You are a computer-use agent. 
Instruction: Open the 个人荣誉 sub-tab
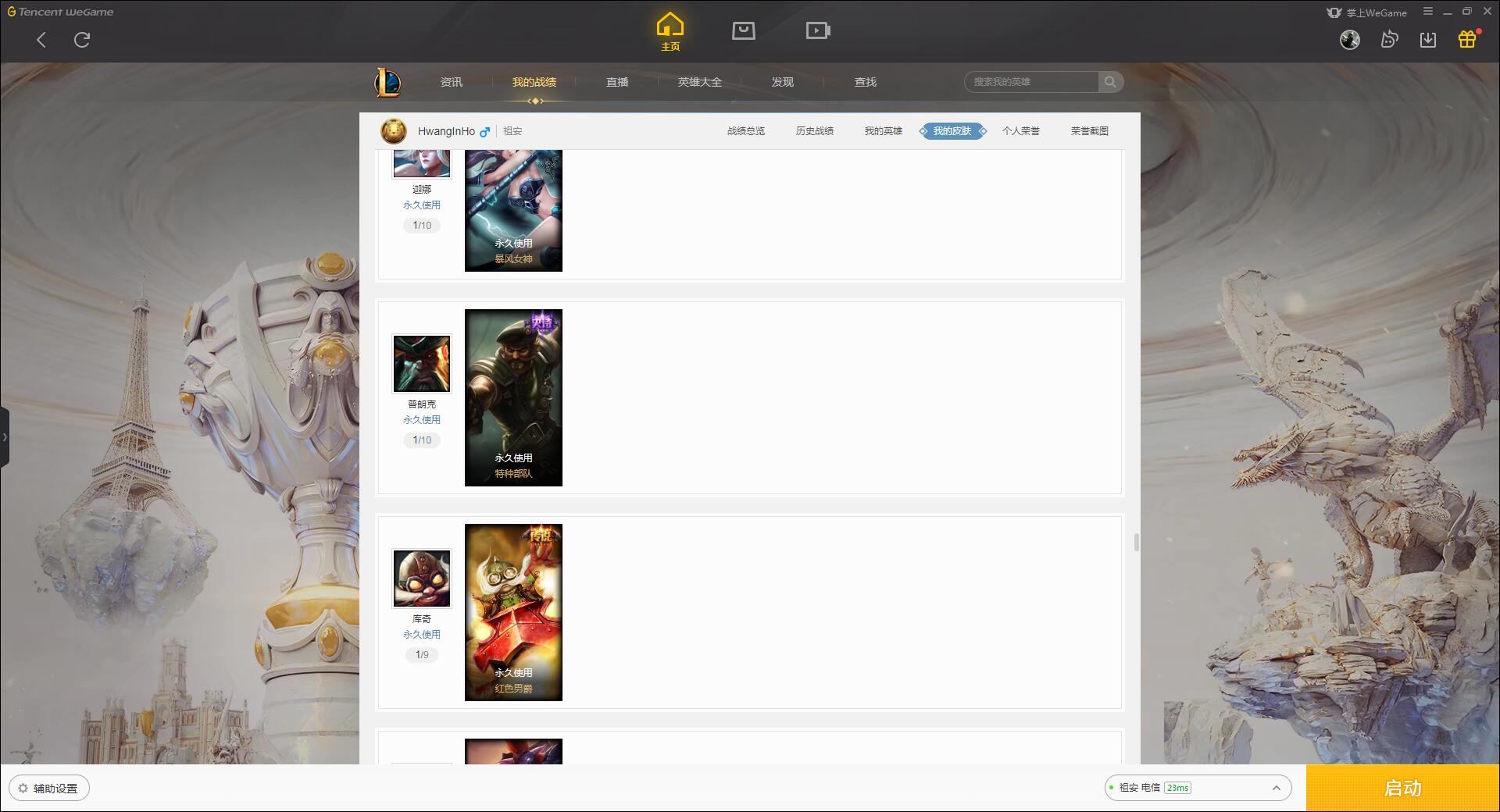point(1021,131)
